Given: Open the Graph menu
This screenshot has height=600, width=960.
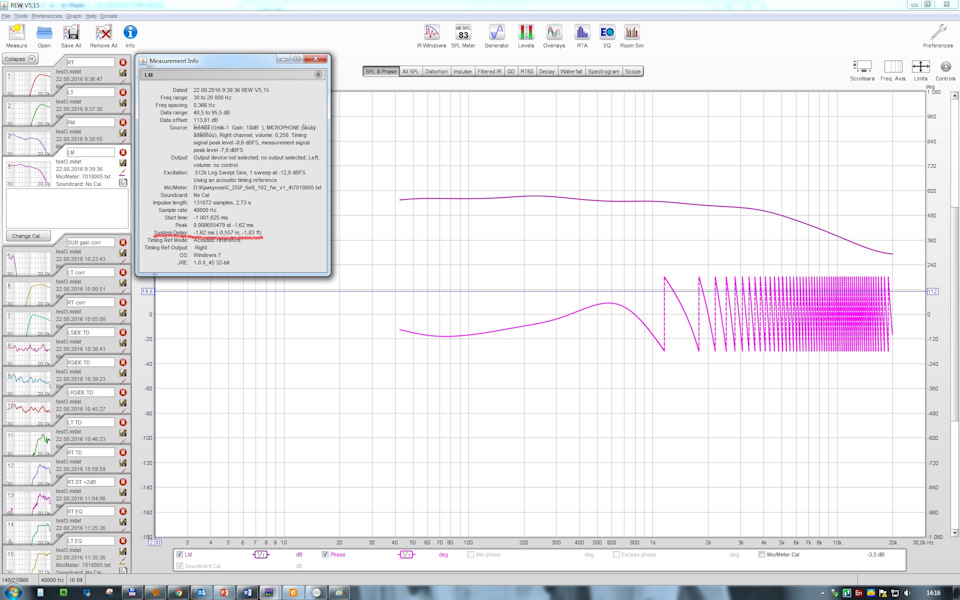Looking at the screenshot, I should [73, 16].
